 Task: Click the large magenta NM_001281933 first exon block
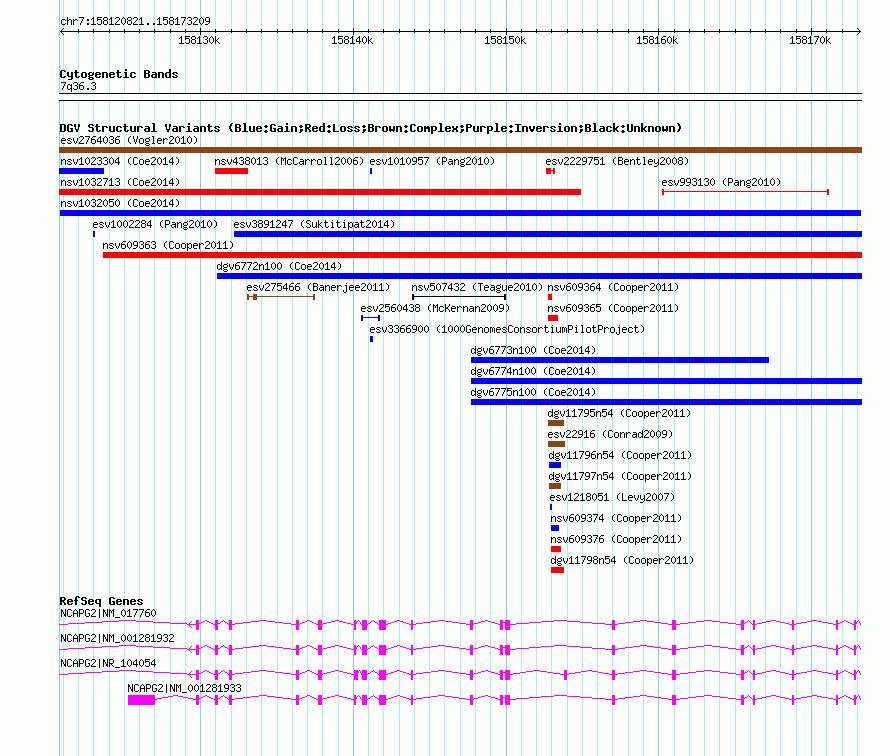(141, 700)
